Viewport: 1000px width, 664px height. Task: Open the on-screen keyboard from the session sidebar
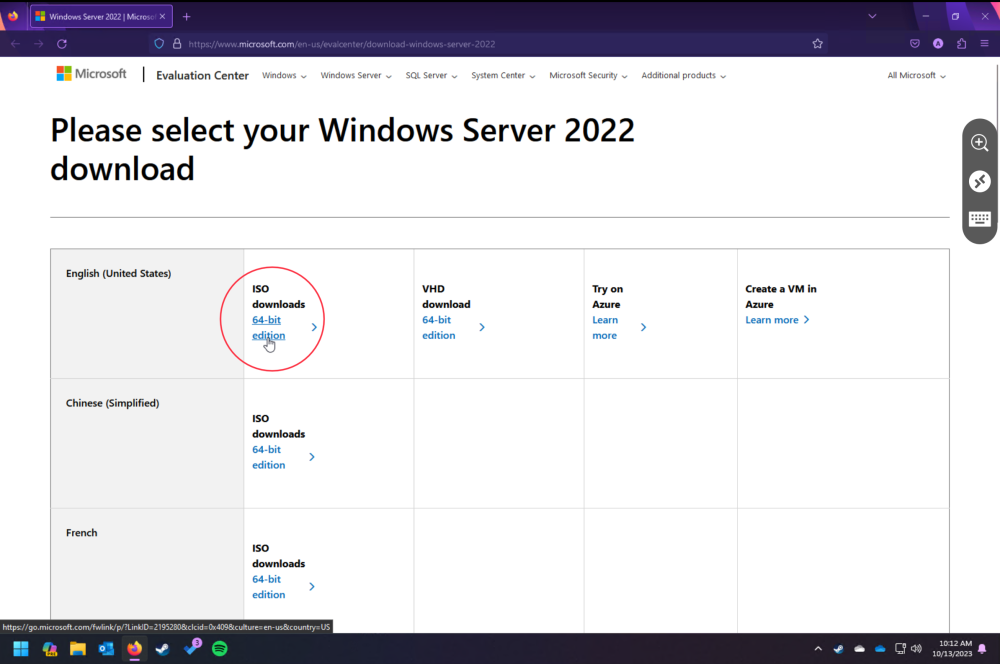pos(979,218)
